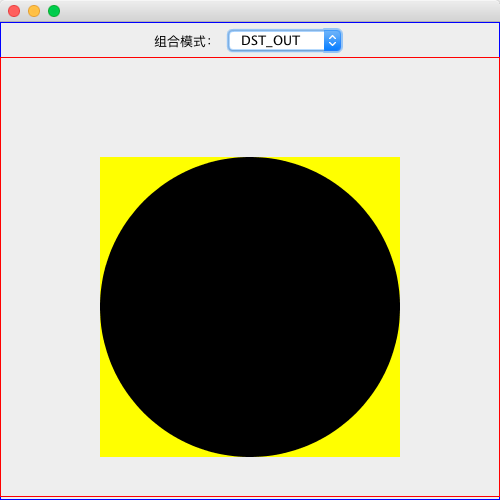This screenshot has width=500, height=500.
Task: Click the black circle in the canvas
Action: [250, 307]
